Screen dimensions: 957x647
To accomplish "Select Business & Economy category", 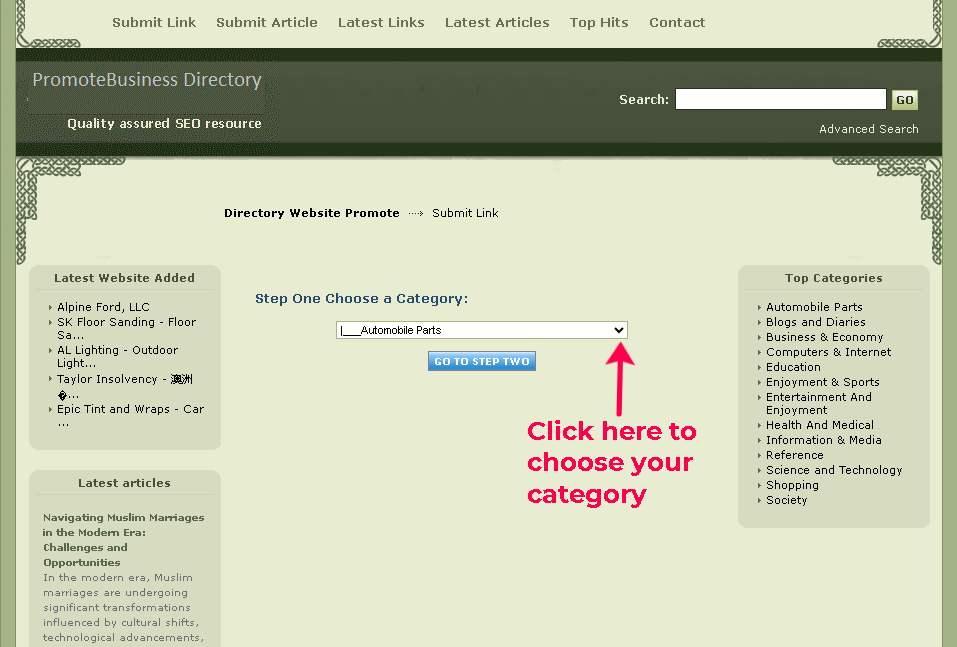I will click(825, 337).
